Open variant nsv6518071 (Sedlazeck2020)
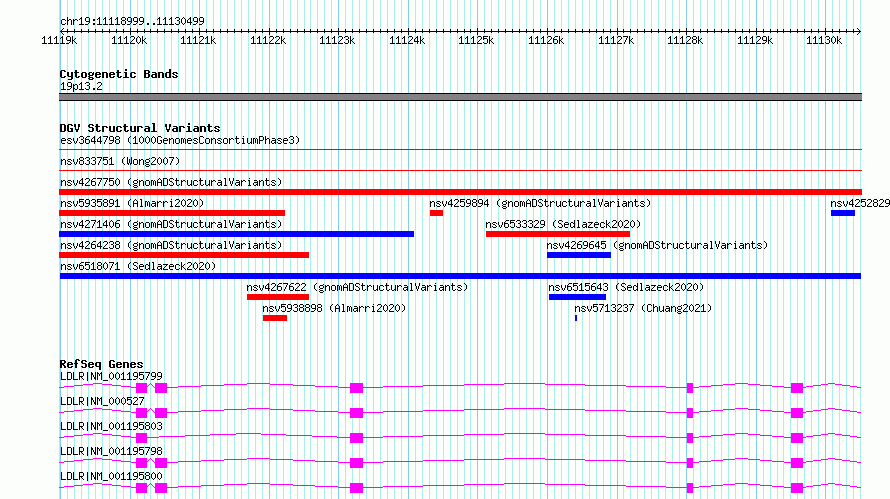Image resolution: width=890 pixels, height=499 pixels. click(x=138, y=266)
